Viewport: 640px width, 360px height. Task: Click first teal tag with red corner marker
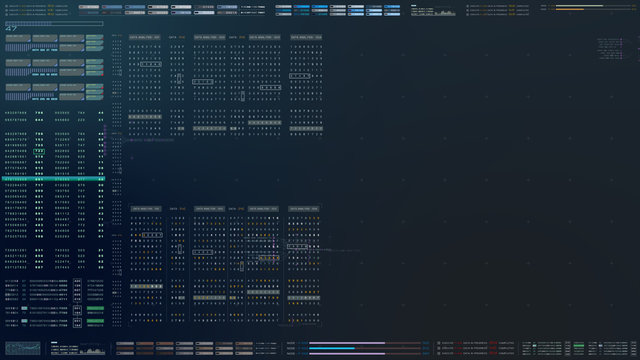tap(95, 38)
